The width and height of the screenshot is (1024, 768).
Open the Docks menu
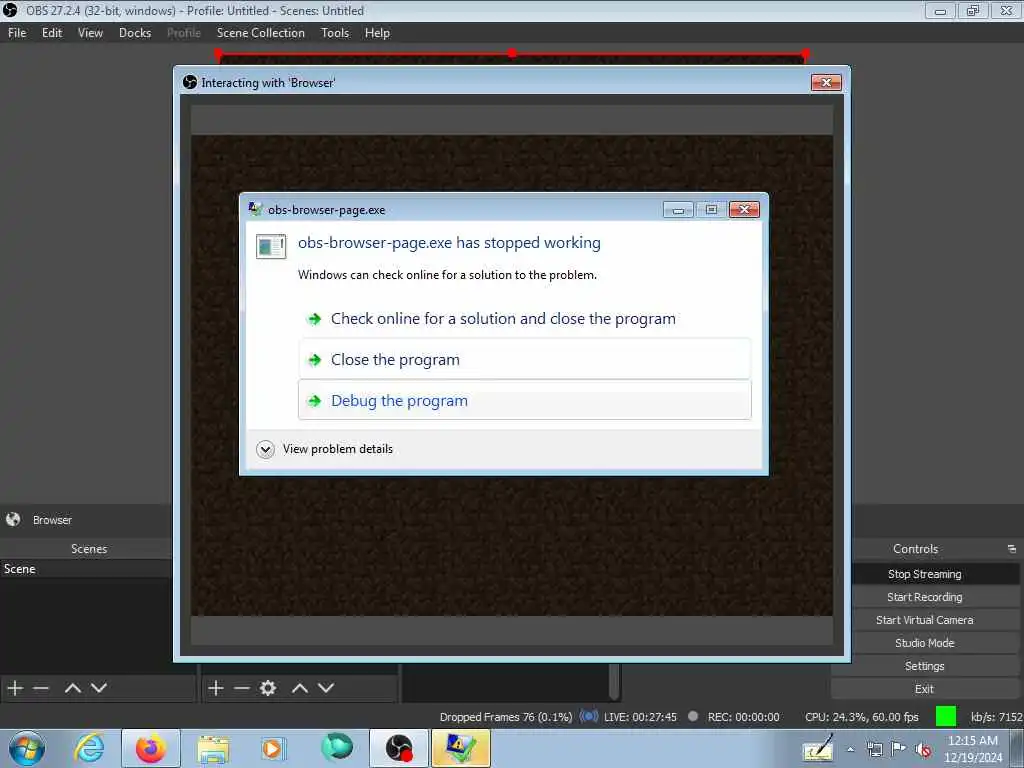135,33
